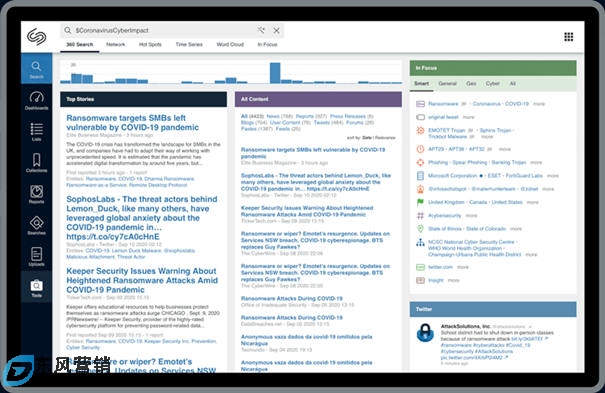
Task: Open the Tools briefcase icon
Action: click(36, 288)
